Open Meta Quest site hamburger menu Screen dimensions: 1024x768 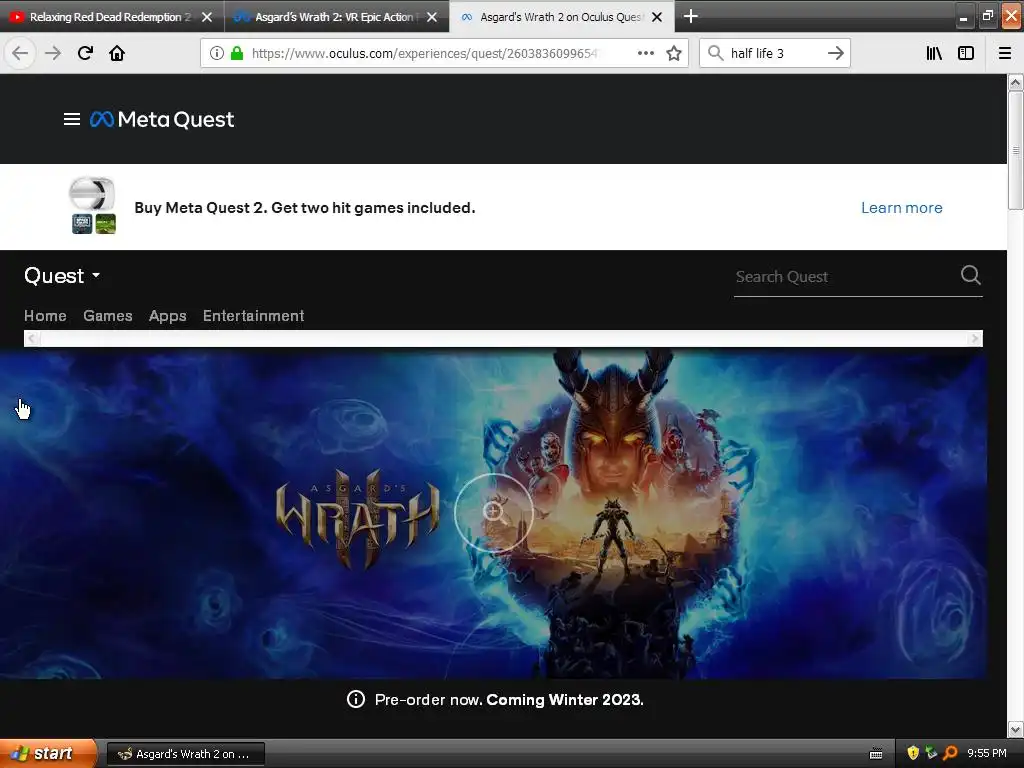72,119
